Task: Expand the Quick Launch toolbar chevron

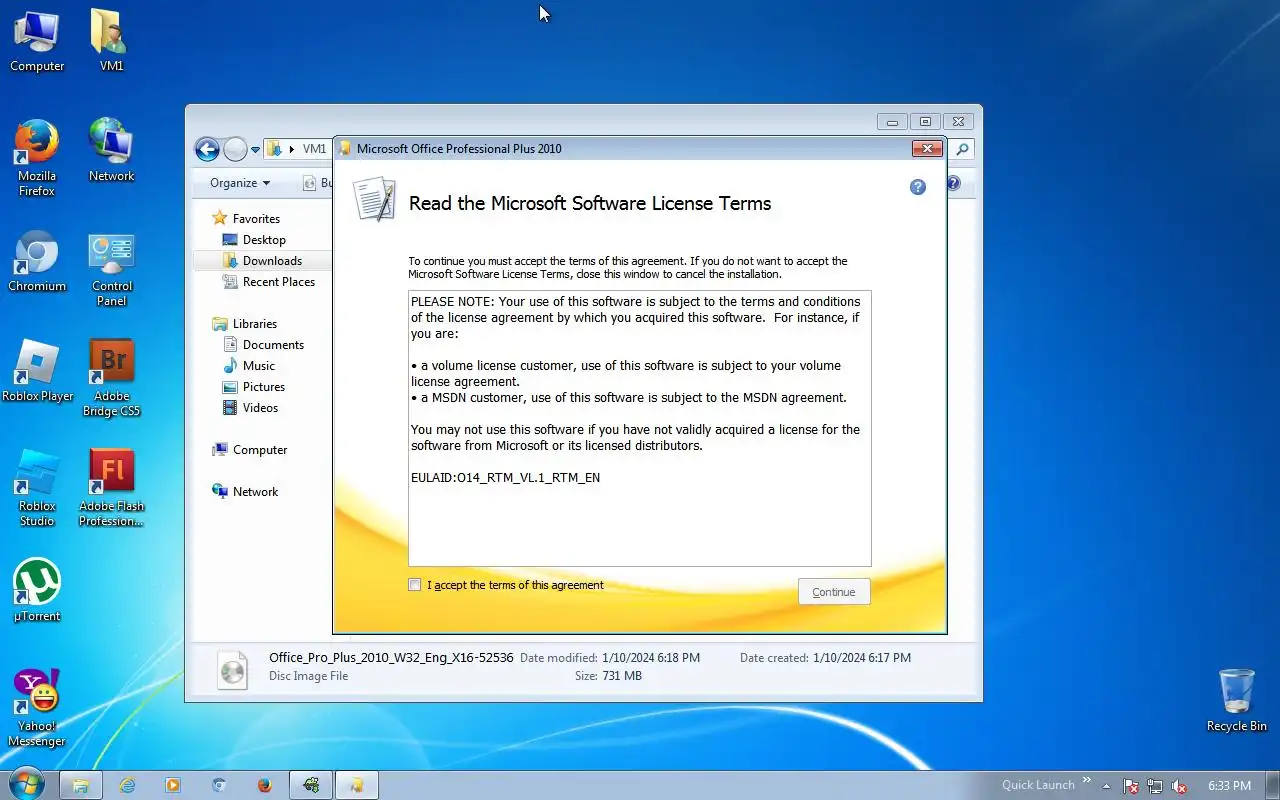Action: point(1087,781)
